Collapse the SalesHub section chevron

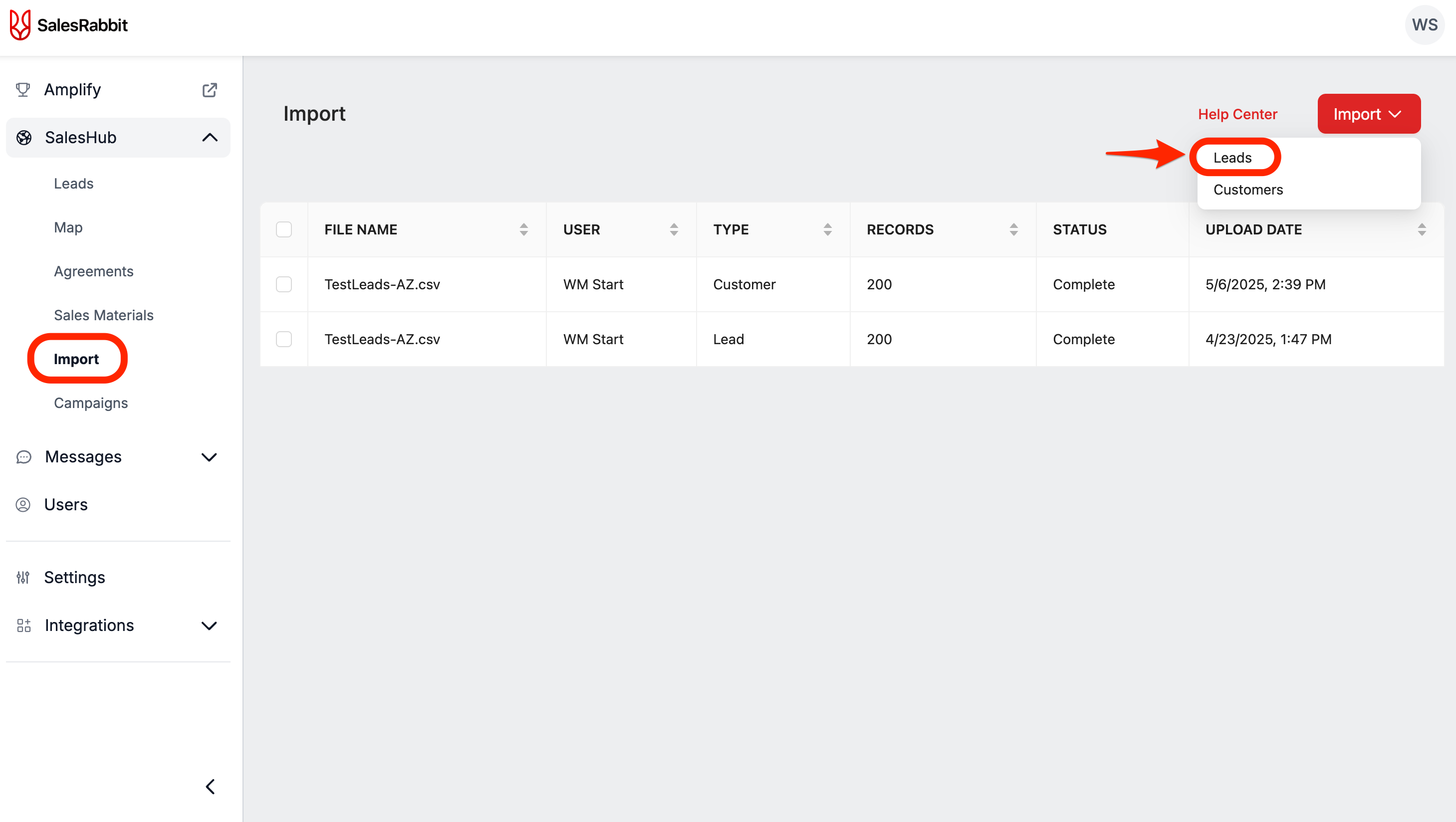[210, 137]
